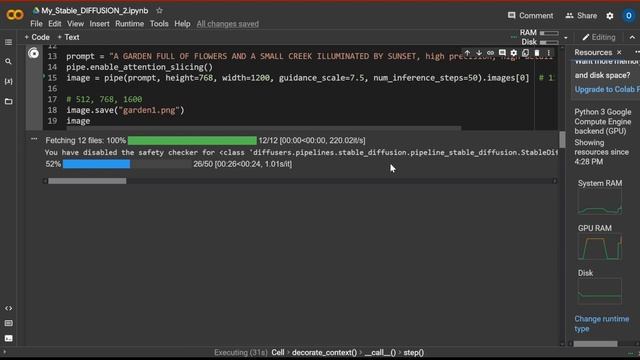The image size is (640, 360).
Task: Open the Edit menu
Action: tap(55, 24)
